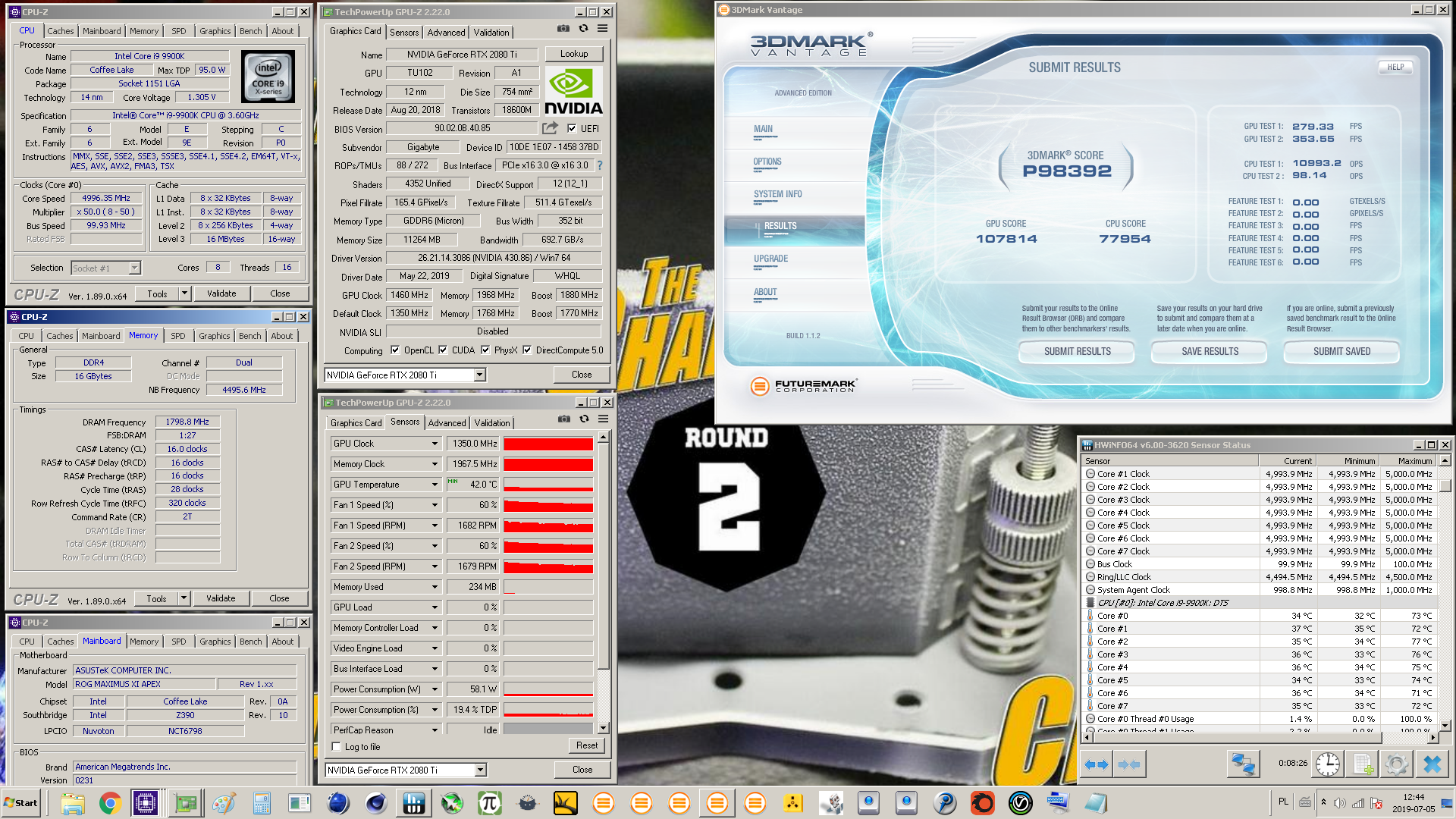Open the Fan 1 Speed (%) sensor dropdown
This screenshot has width=1456, height=819.
435,505
